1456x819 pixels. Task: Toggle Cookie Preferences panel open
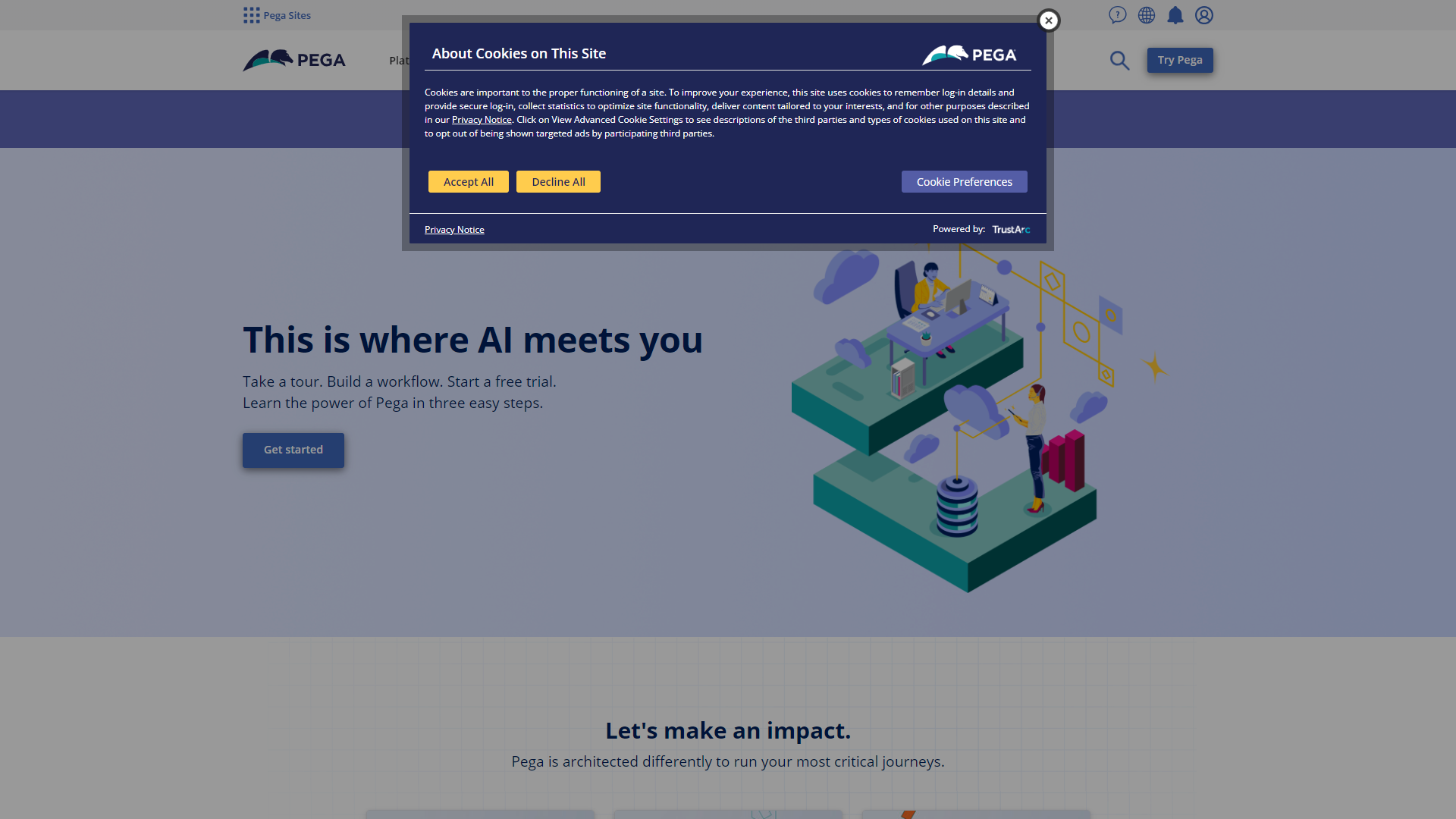click(x=964, y=181)
